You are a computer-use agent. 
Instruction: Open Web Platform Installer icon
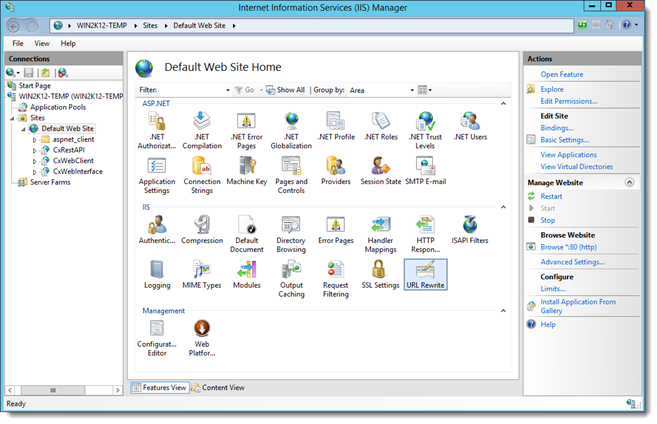tap(202, 337)
